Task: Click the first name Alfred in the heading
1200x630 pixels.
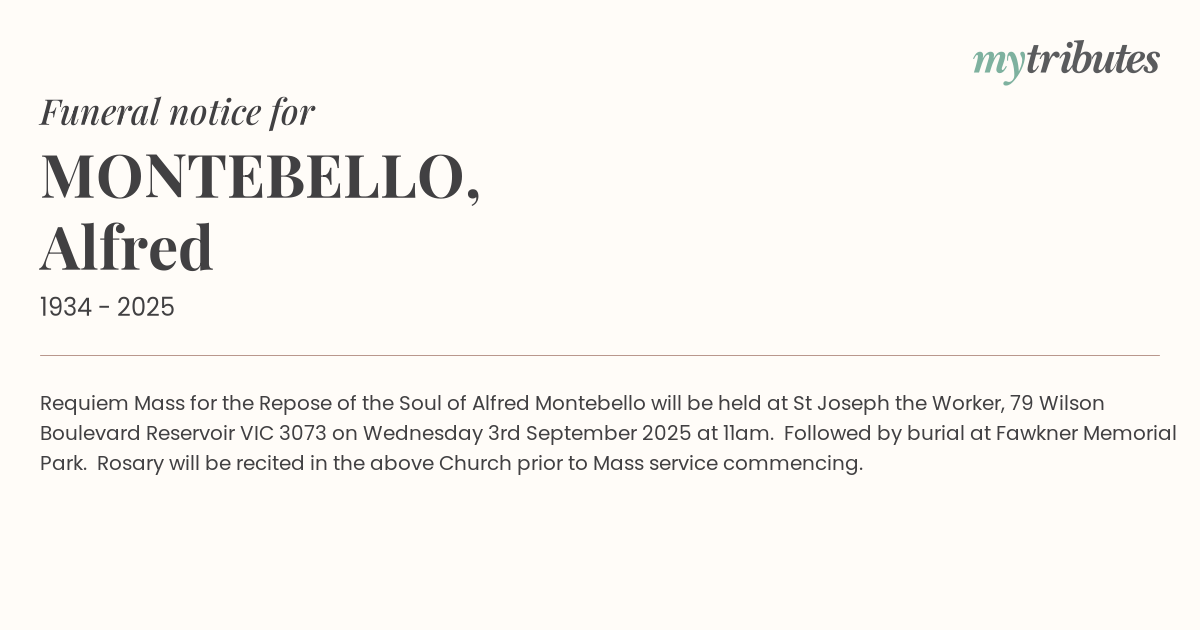Action: pos(126,248)
